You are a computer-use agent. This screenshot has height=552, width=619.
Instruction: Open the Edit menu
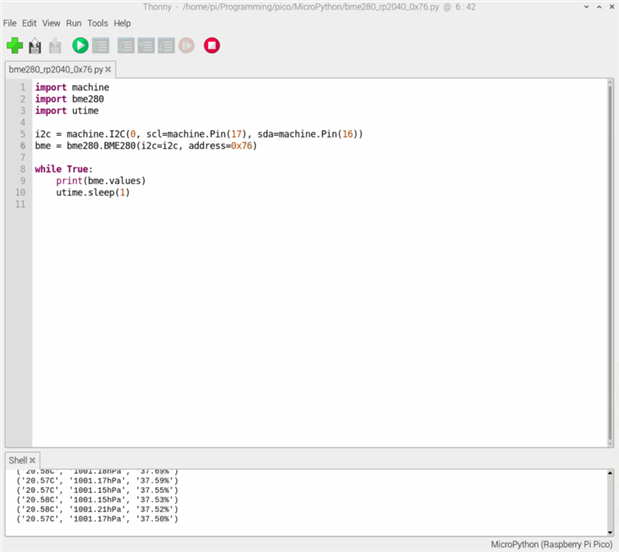(x=30, y=22)
